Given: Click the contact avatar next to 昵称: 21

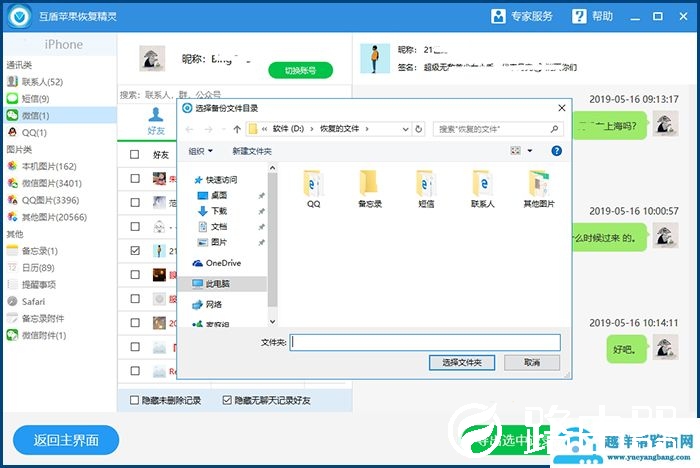Looking at the screenshot, I should [375, 58].
